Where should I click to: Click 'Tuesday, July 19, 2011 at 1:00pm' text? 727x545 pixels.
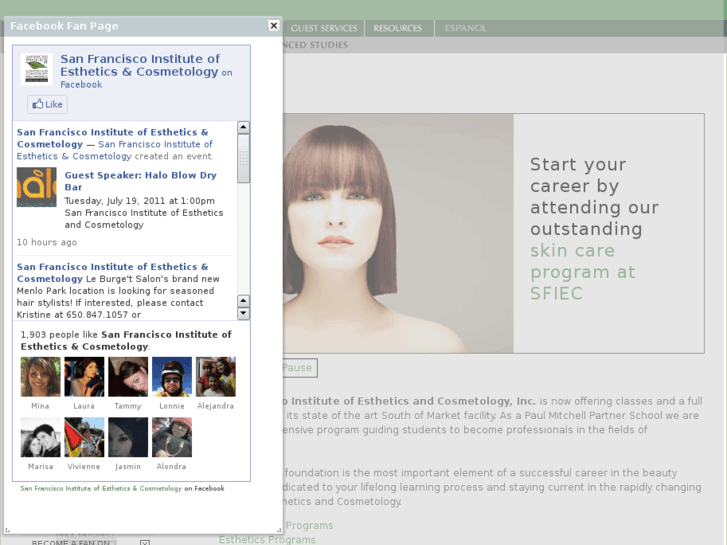[140, 201]
